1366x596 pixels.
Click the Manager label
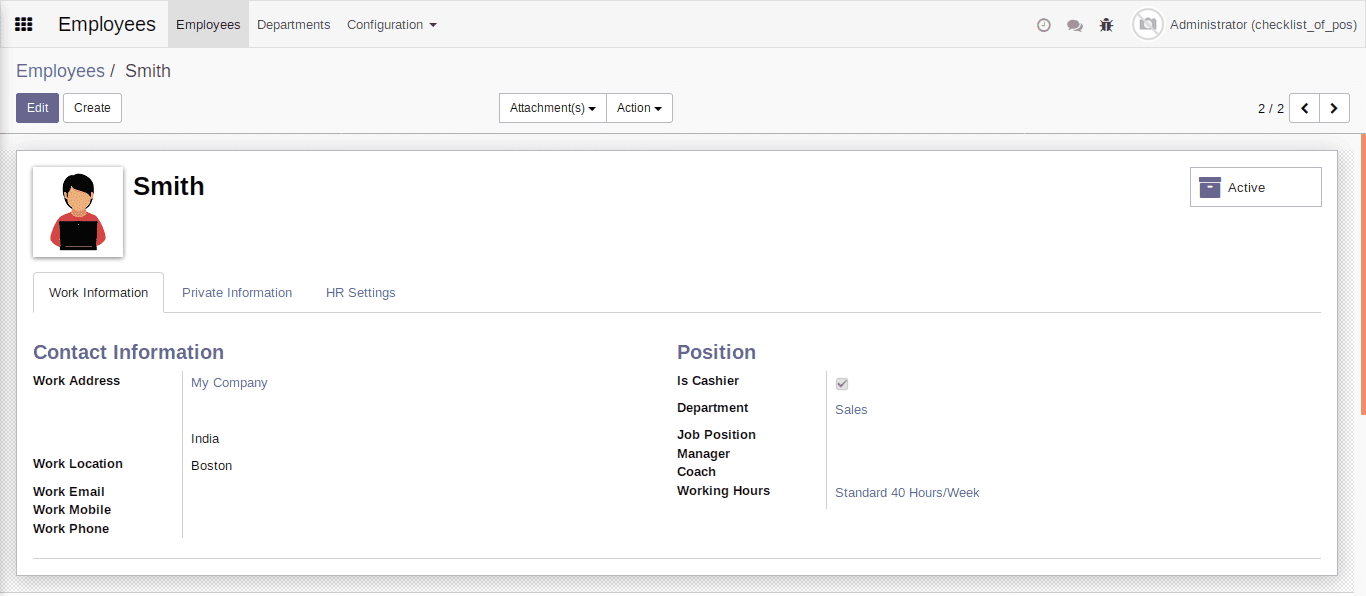(704, 454)
